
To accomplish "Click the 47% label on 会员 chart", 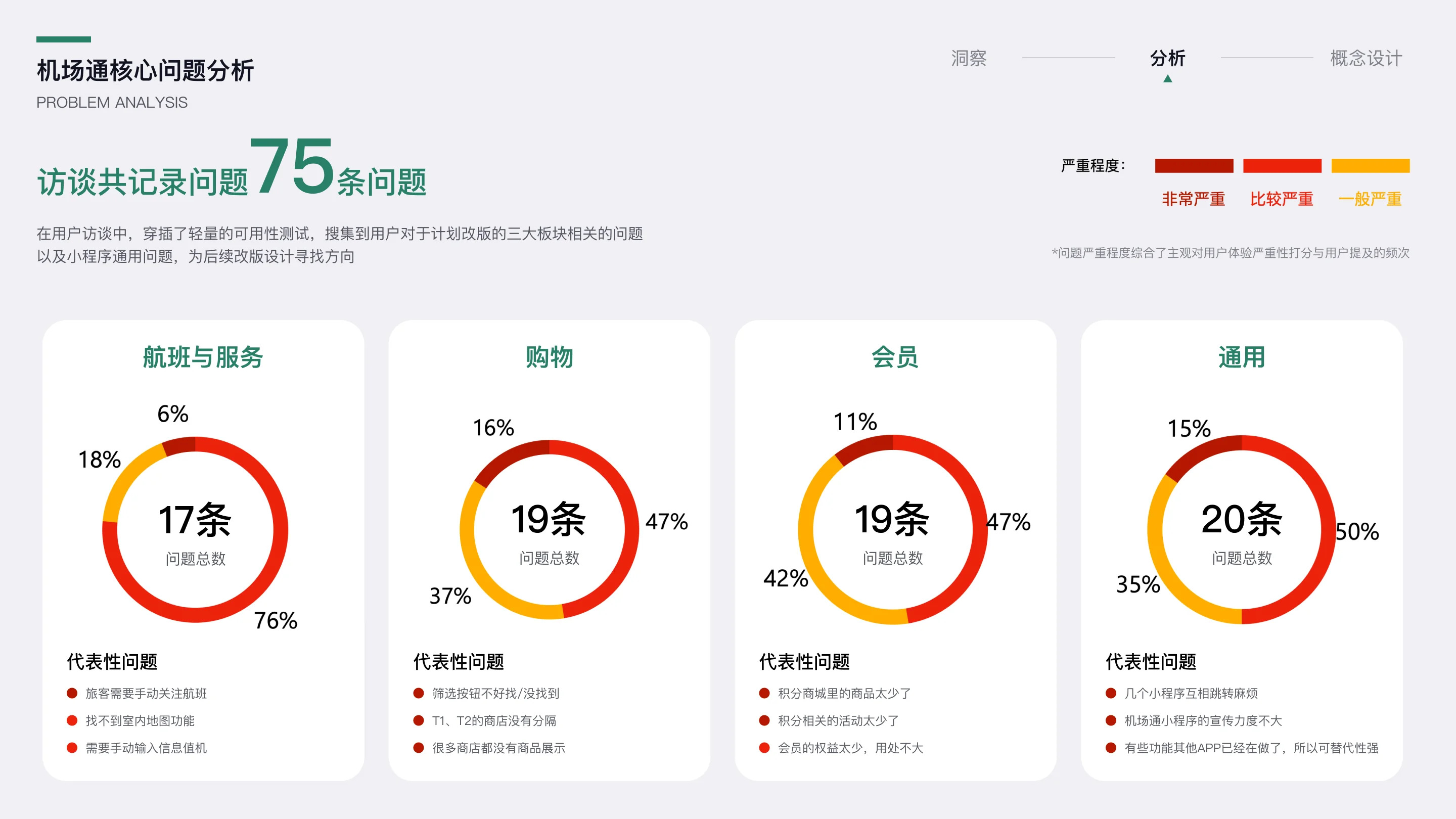I will [x=1009, y=522].
